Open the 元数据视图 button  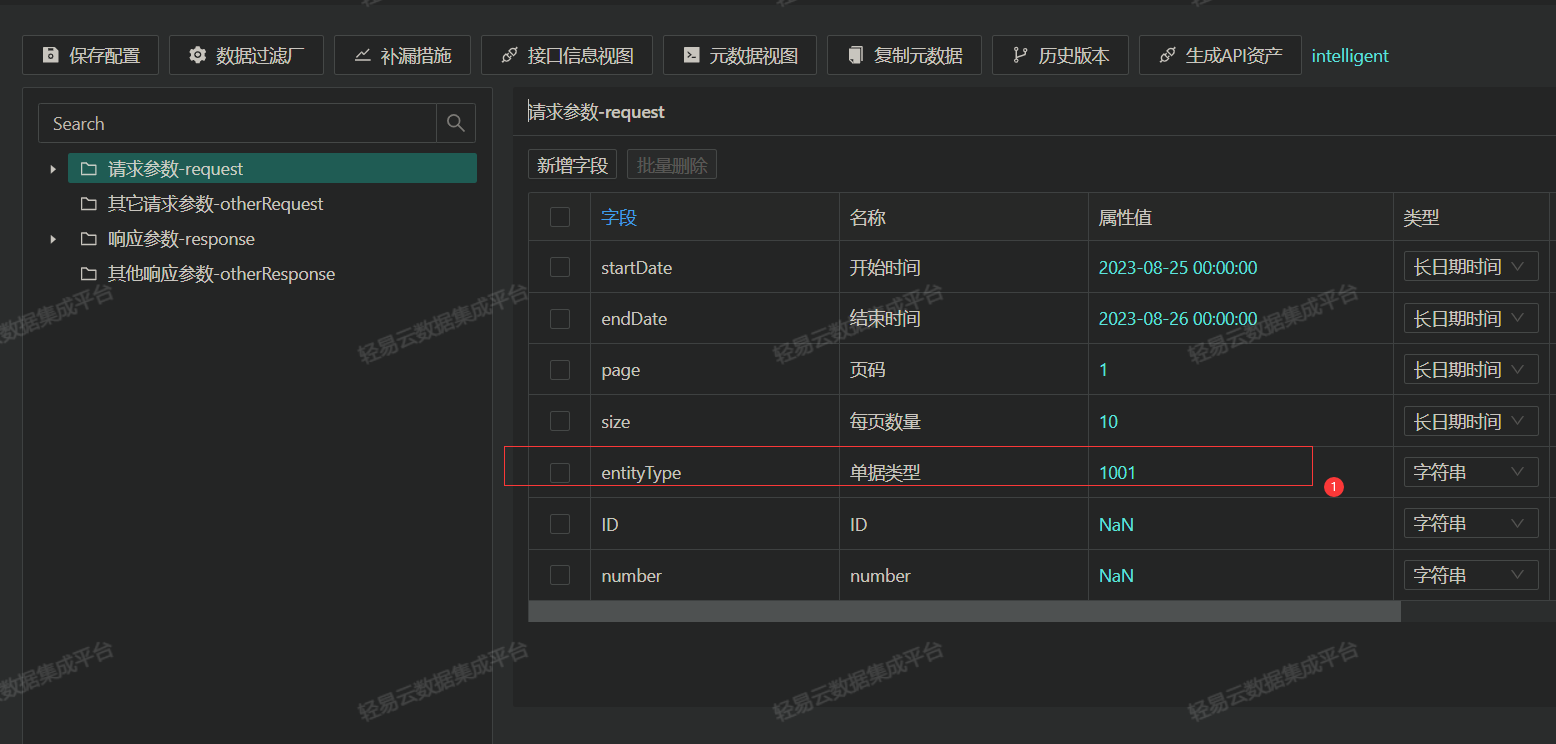click(x=740, y=55)
